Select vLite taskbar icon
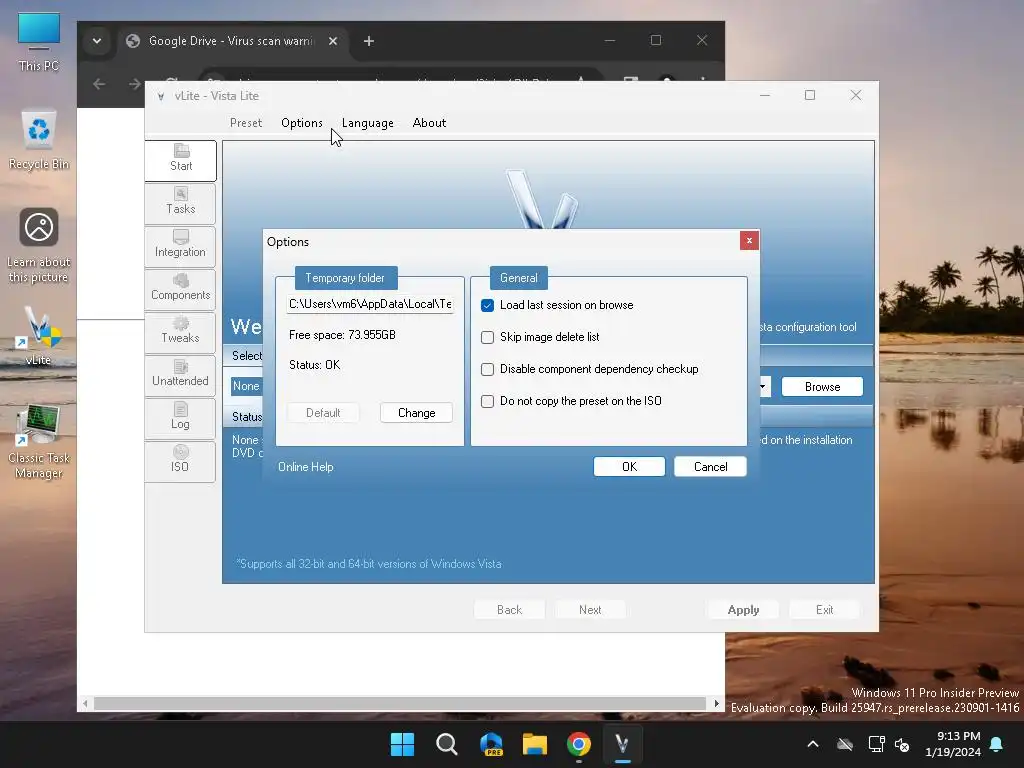Image resolution: width=1024 pixels, height=768 pixels. 622,744
